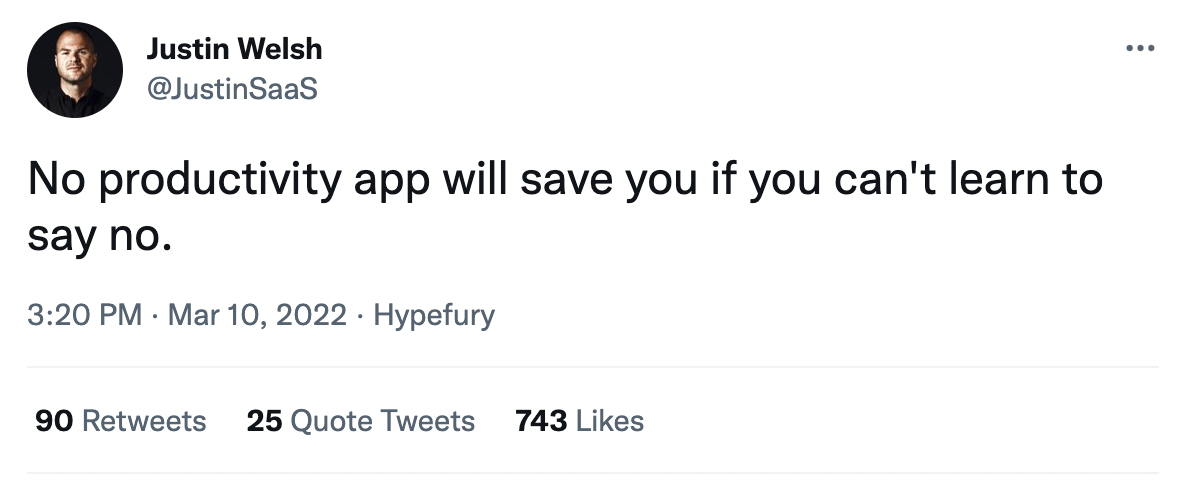1190x482 pixels.
Task: Show who liked via Likes label
Action: pyautogui.click(x=610, y=421)
